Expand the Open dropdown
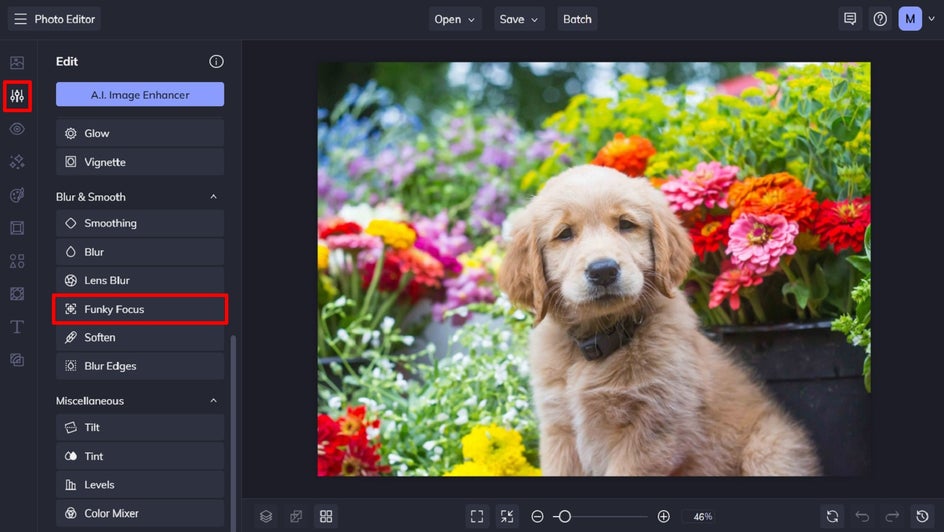The image size is (944, 532). (x=455, y=19)
